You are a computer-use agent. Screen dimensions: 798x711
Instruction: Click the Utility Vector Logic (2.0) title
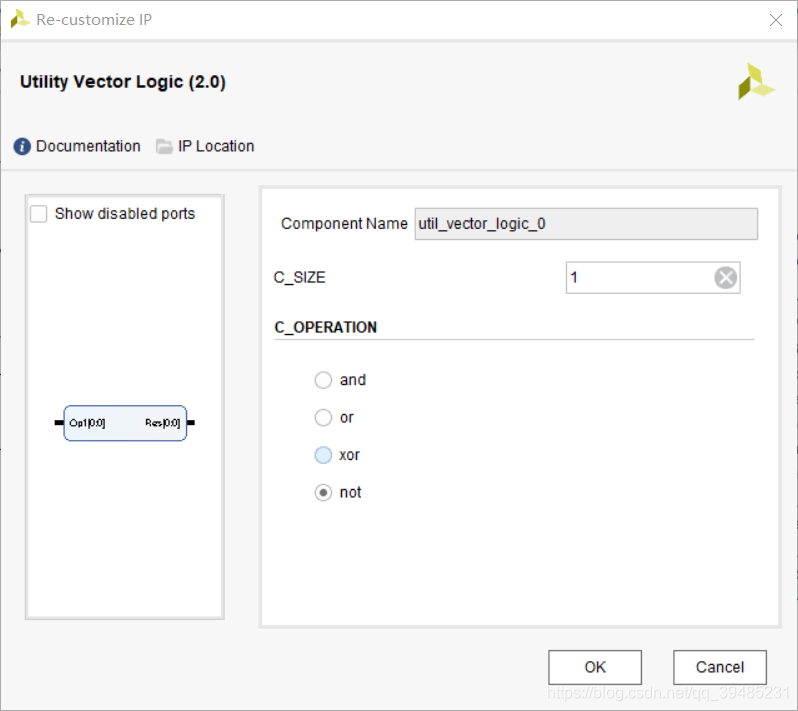123,82
